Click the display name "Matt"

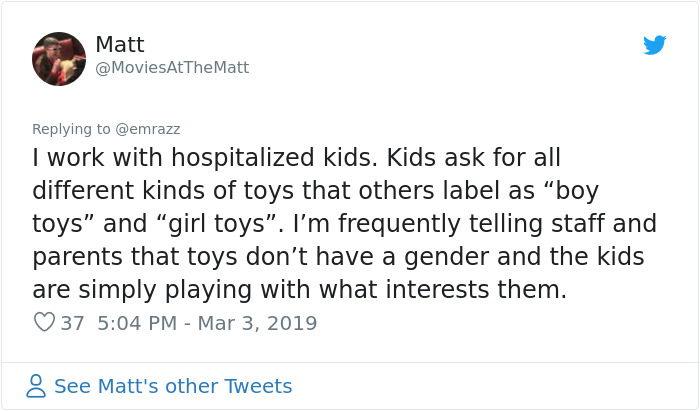click(120, 44)
